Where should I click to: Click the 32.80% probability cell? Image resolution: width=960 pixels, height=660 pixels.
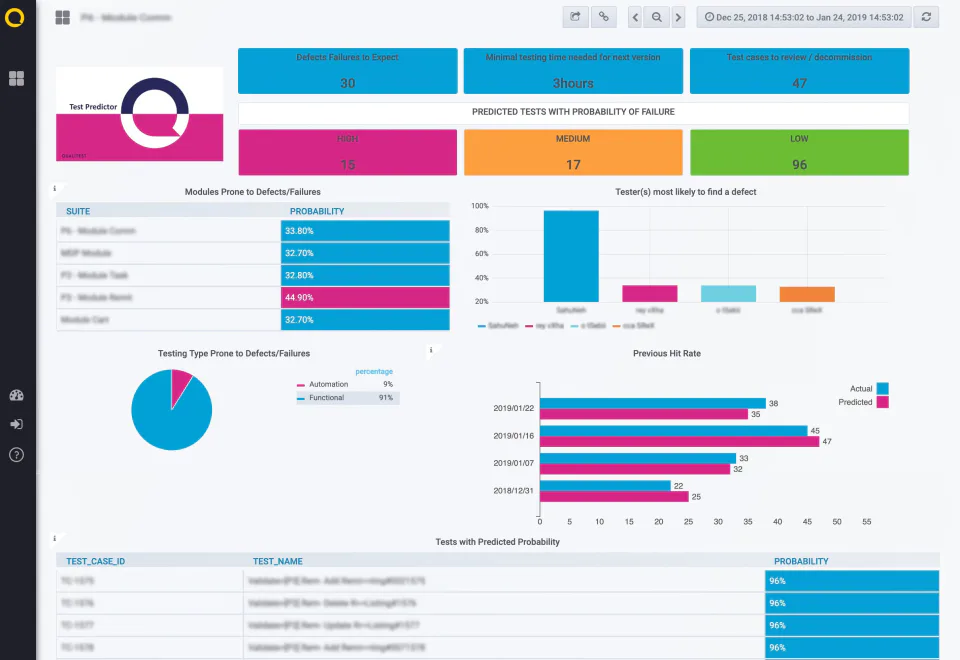coord(365,276)
